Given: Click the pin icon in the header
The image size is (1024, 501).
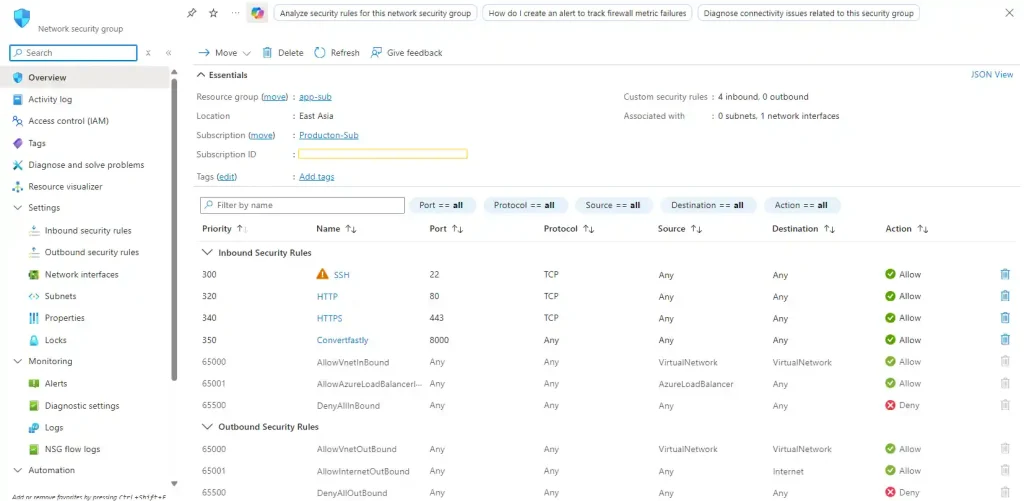Looking at the screenshot, I should (x=192, y=13).
